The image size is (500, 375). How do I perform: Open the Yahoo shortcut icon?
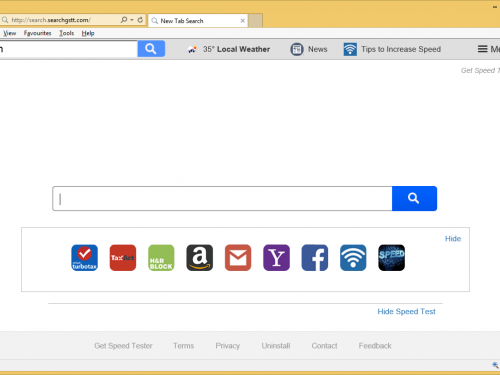point(276,258)
